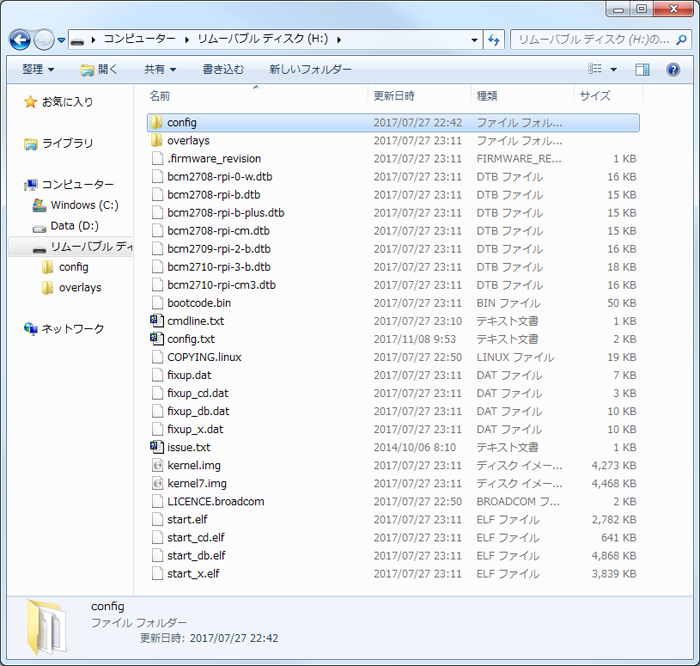Select the file bcm2708-rpi-b.dtb
This screenshot has width=700, height=666.
(x=214, y=195)
